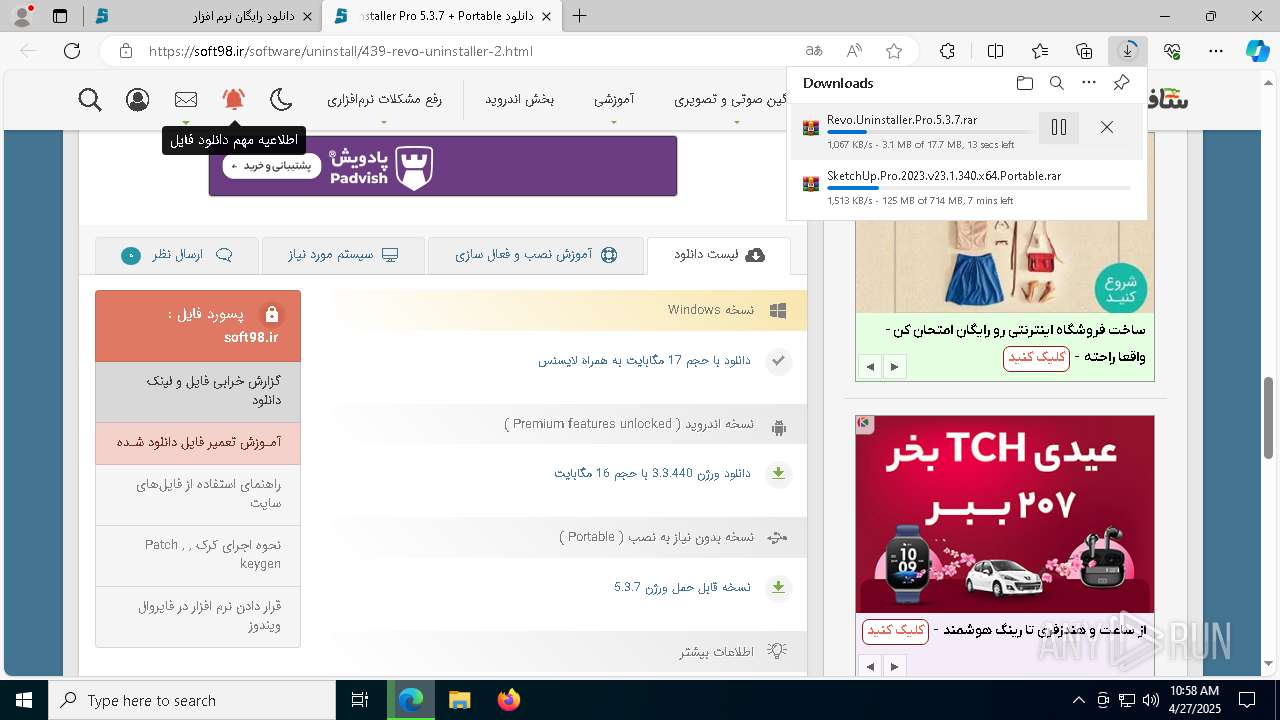Click راهنمای استفاده از فایل‌های سایت
The height and width of the screenshot is (720, 1280).
tap(198, 494)
